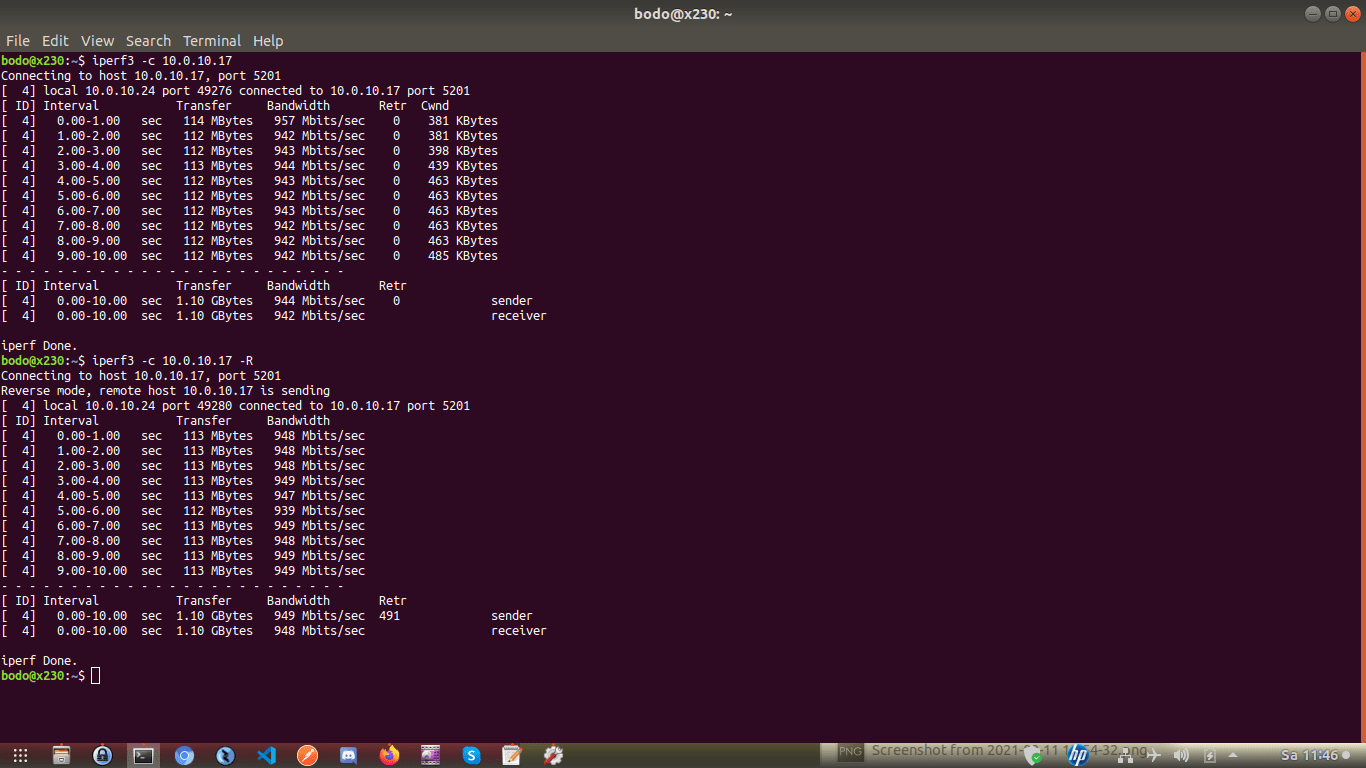The image size is (1366, 768).
Task: Open the wired network tray icon
Action: [x=1125, y=755]
